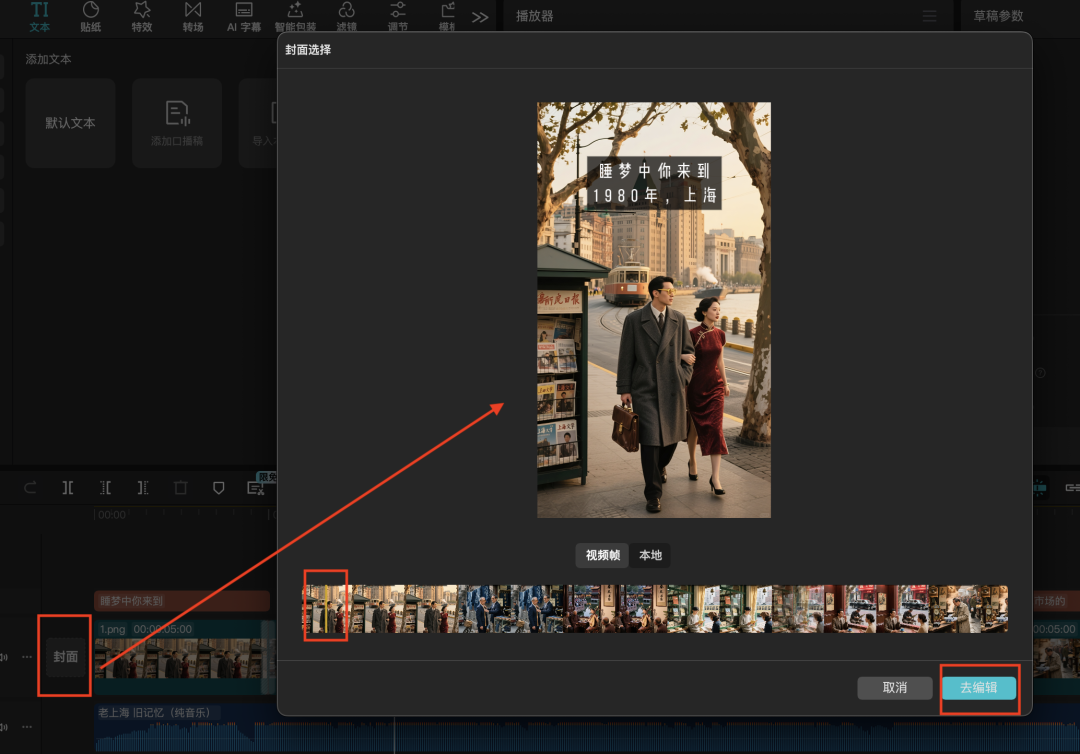Open the video track's three-dot options menu
Viewport: 1080px width, 754px height.
click(x=27, y=657)
